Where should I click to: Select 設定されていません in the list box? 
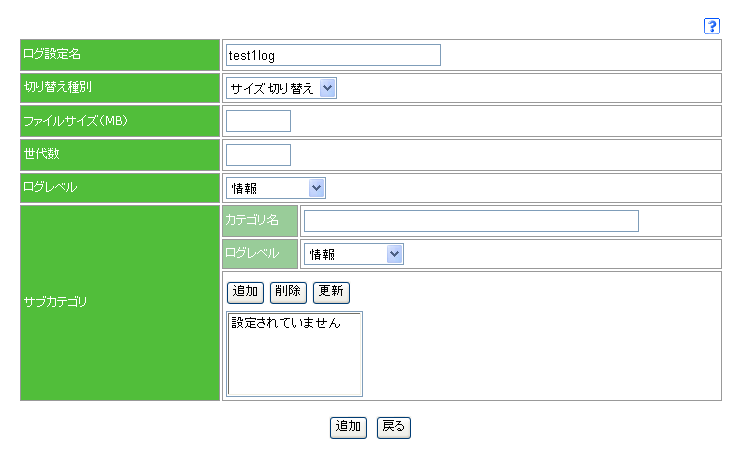point(286,323)
